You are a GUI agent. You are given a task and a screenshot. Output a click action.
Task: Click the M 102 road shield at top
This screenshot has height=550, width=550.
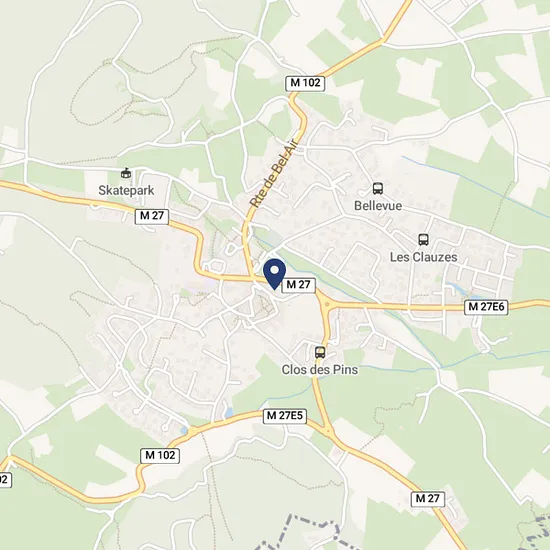point(305,83)
